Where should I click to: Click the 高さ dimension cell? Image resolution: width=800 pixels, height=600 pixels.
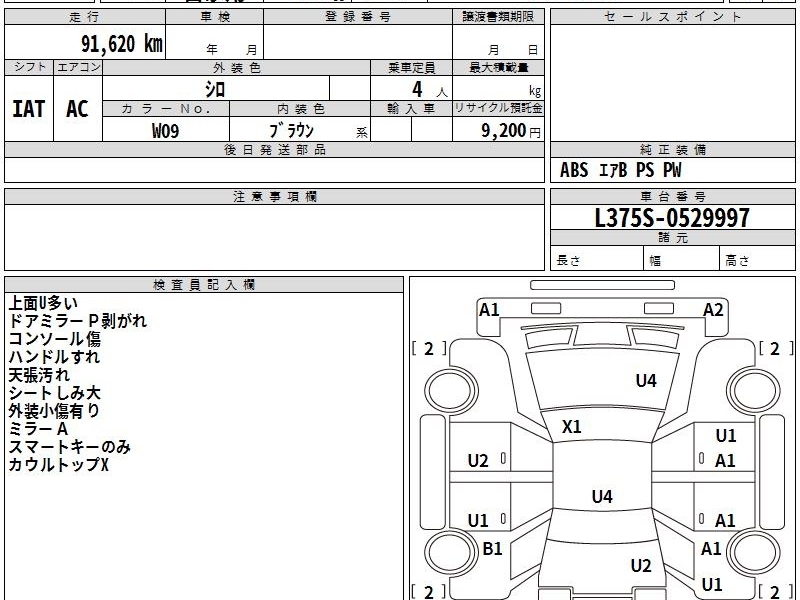pos(757,259)
